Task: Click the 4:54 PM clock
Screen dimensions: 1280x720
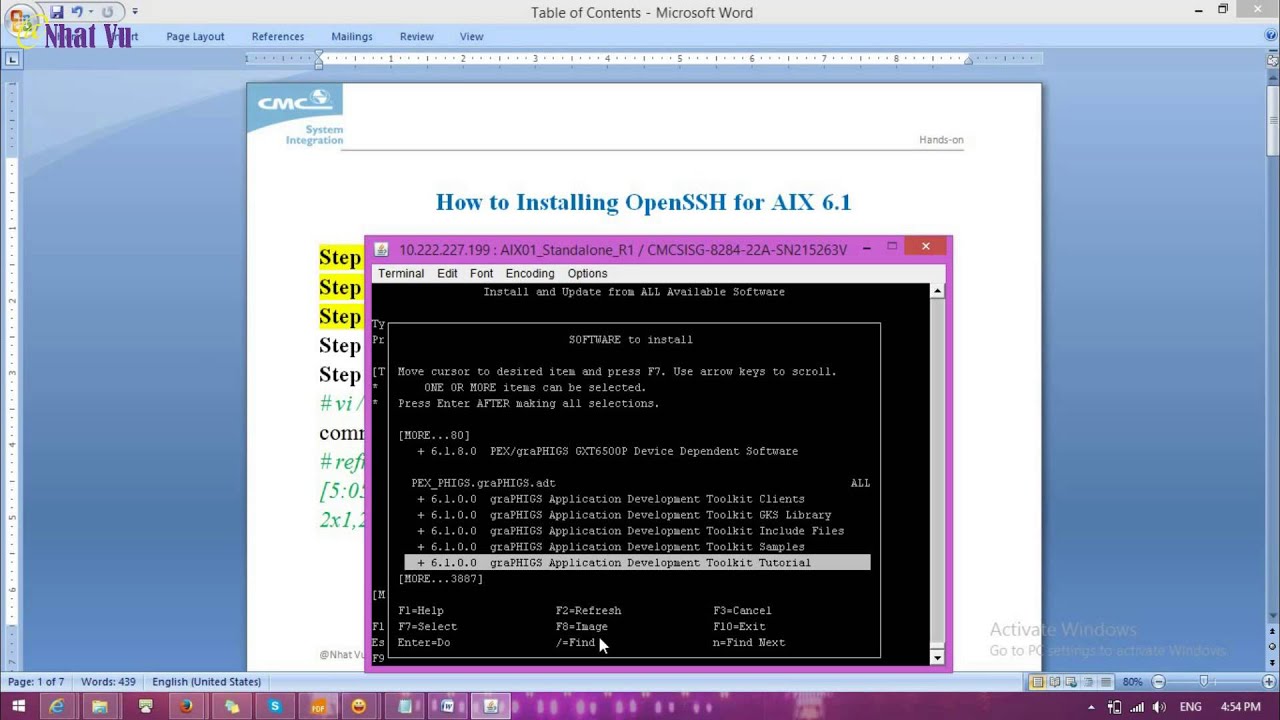Action: [1241, 707]
